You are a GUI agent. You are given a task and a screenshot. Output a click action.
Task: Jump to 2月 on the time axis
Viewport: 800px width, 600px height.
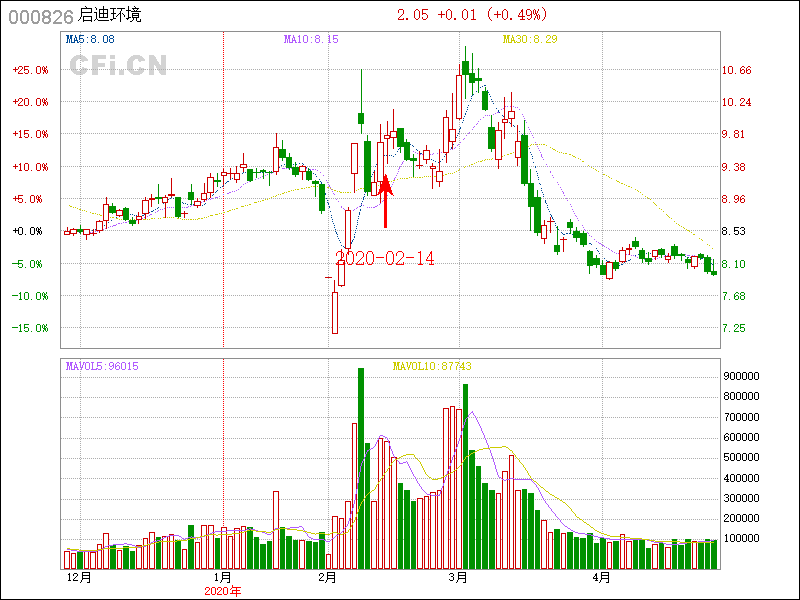pyautogui.click(x=327, y=578)
